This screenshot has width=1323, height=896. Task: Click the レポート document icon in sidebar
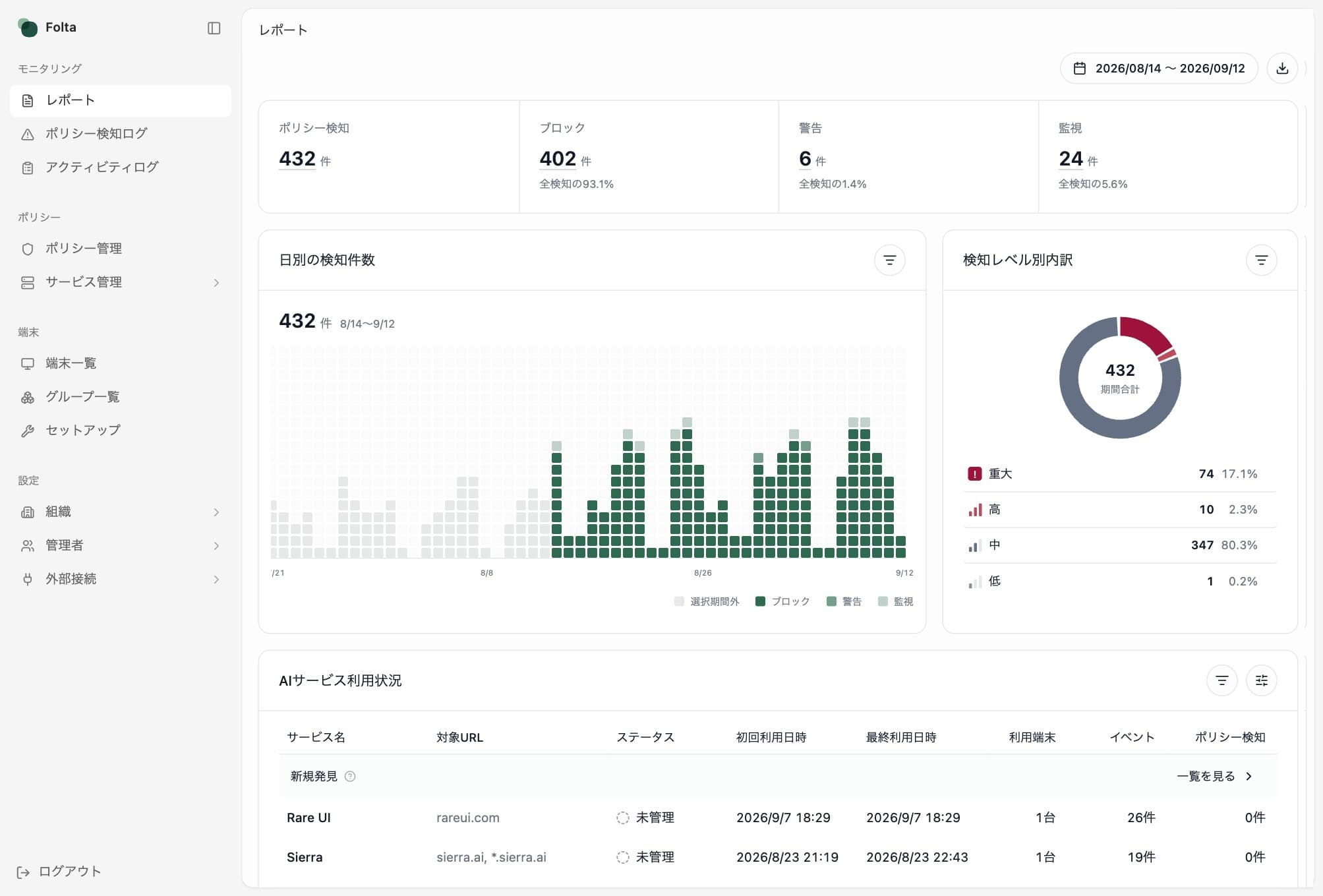28,101
